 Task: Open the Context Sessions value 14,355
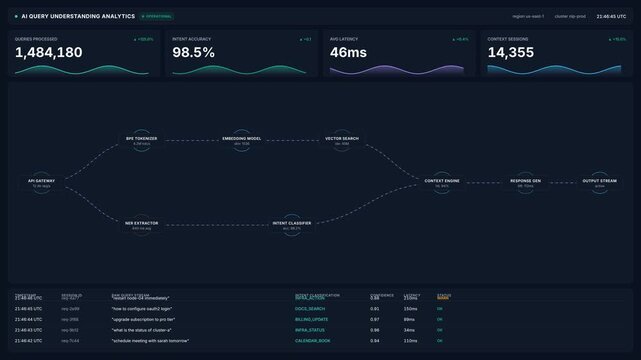[511, 52]
